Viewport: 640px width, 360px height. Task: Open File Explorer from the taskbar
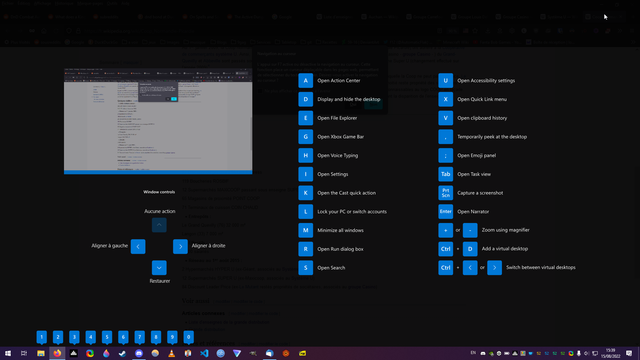tap(41, 353)
